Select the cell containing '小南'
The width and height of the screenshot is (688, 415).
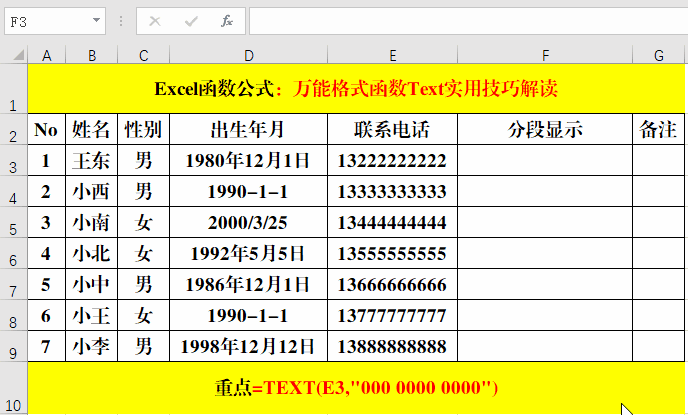click(92, 222)
